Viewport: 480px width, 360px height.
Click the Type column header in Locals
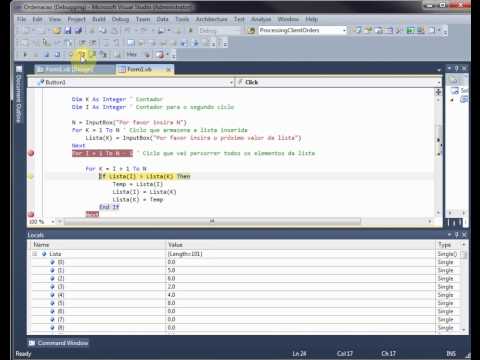pos(448,245)
